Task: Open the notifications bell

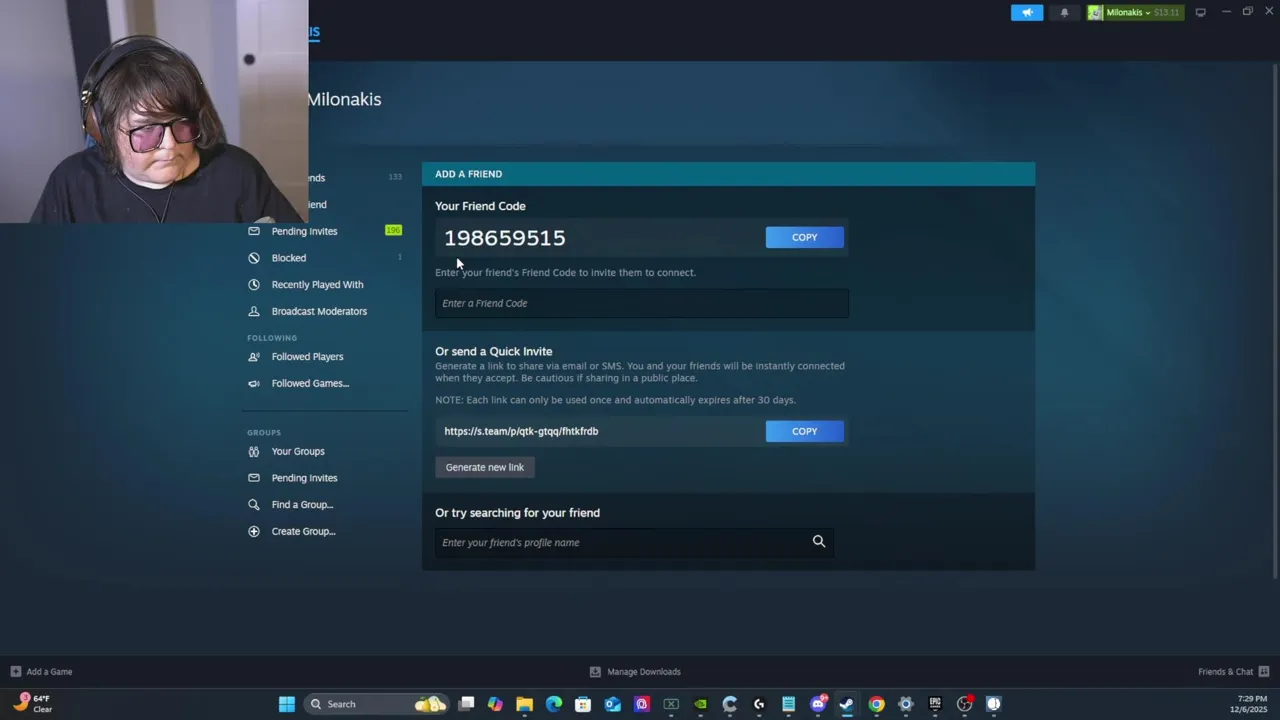Action: click(1064, 12)
